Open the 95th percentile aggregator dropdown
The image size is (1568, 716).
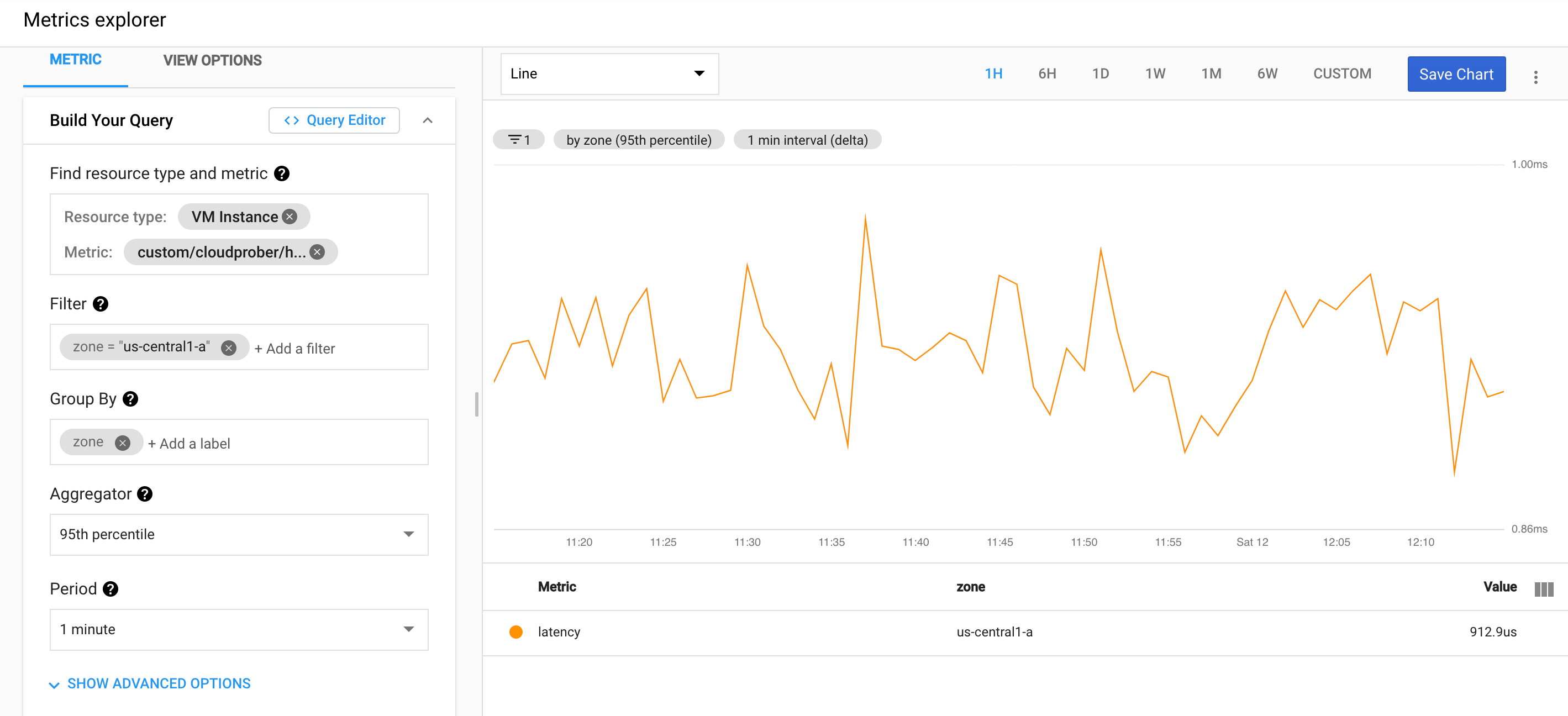pyautogui.click(x=239, y=534)
